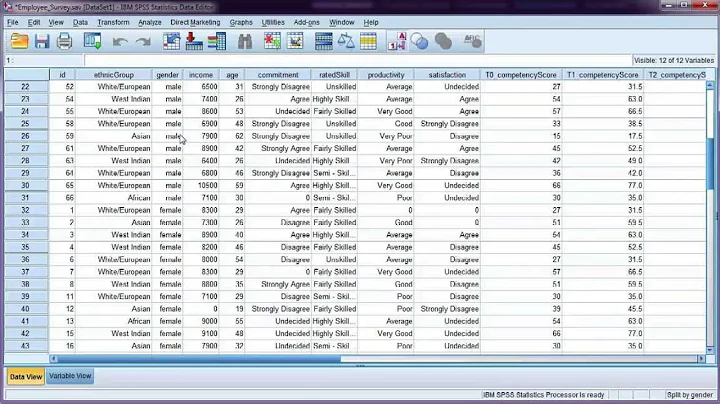Image resolution: width=720 pixels, height=404 pixels.
Task: Click the Go to variable icon
Action: [x=194, y=41]
